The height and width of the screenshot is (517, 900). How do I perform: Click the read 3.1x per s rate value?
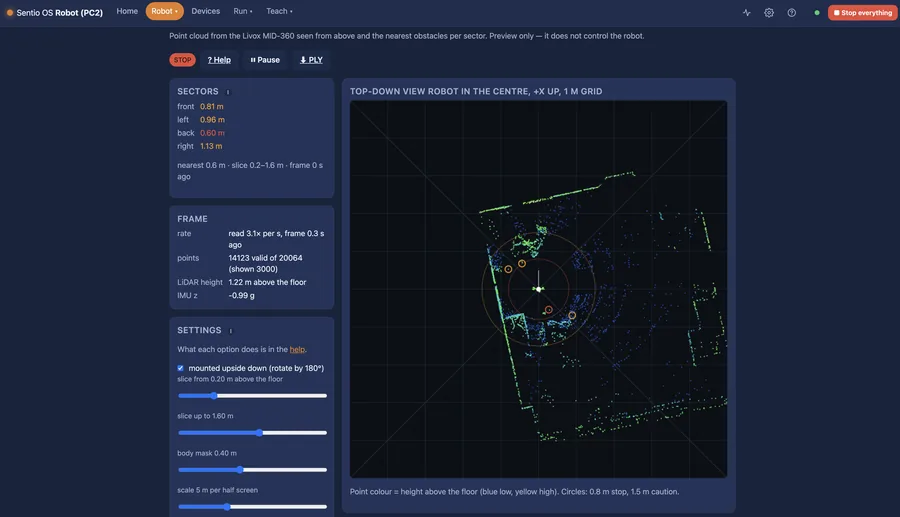click(x=276, y=239)
